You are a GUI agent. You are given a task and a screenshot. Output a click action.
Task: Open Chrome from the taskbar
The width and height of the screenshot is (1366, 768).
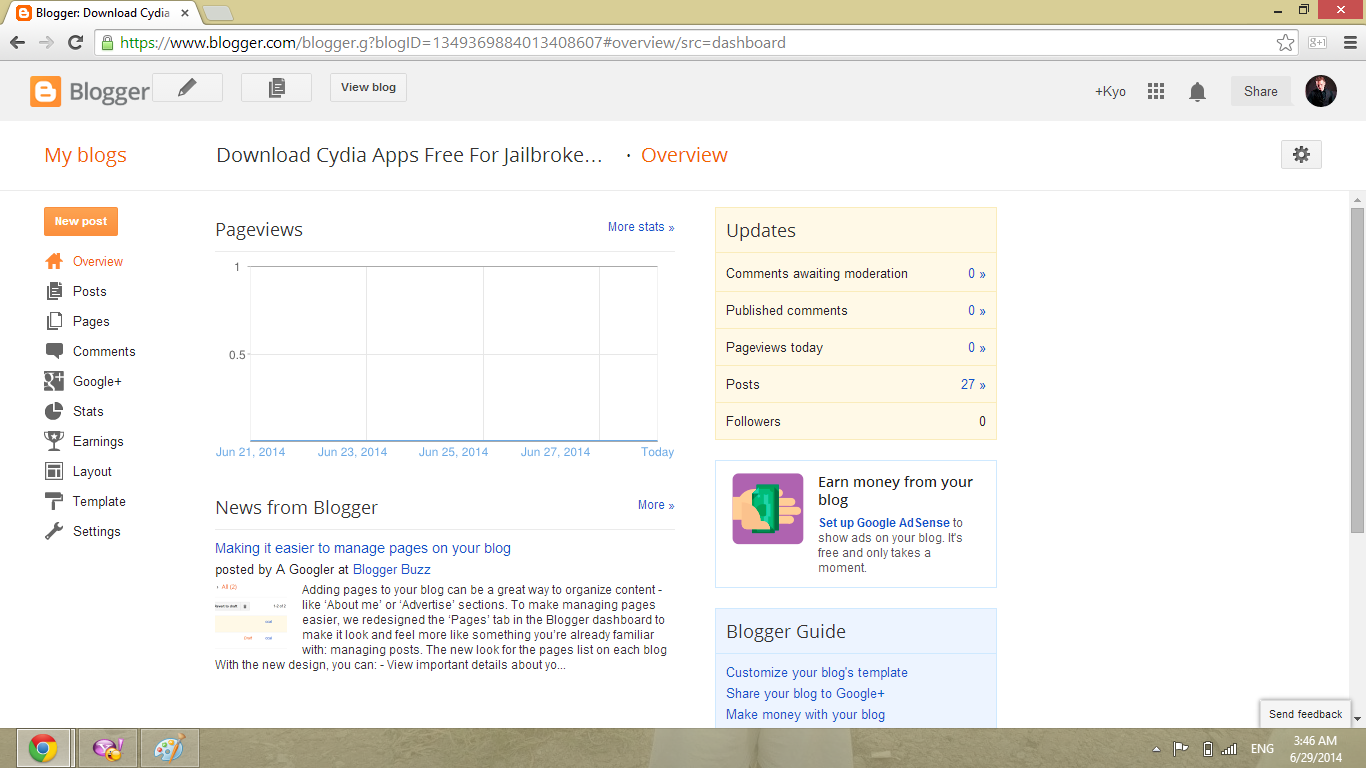43,747
